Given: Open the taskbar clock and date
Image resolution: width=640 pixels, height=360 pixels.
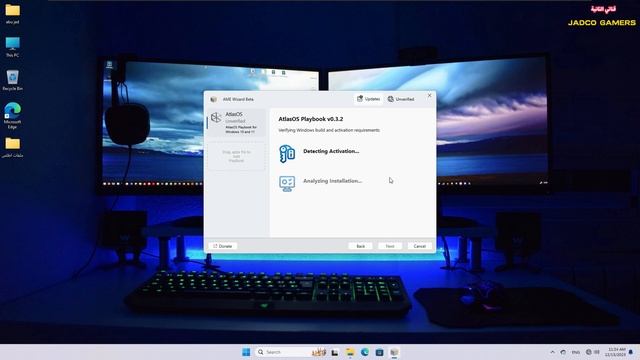Looking at the screenshot, I should 616,352.
